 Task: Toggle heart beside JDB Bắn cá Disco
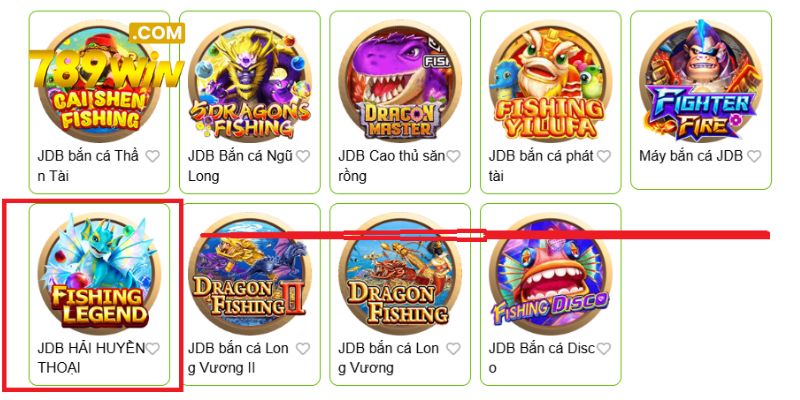coord(604,348)
